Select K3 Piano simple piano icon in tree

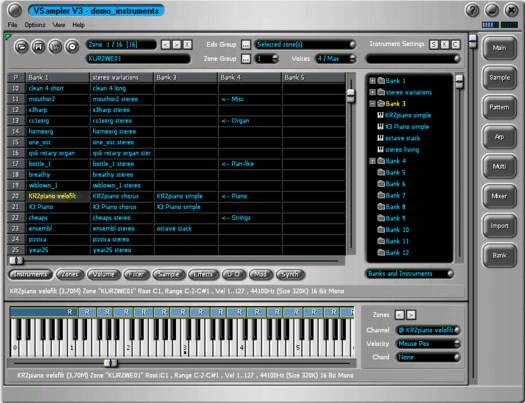tap(380, 127)
